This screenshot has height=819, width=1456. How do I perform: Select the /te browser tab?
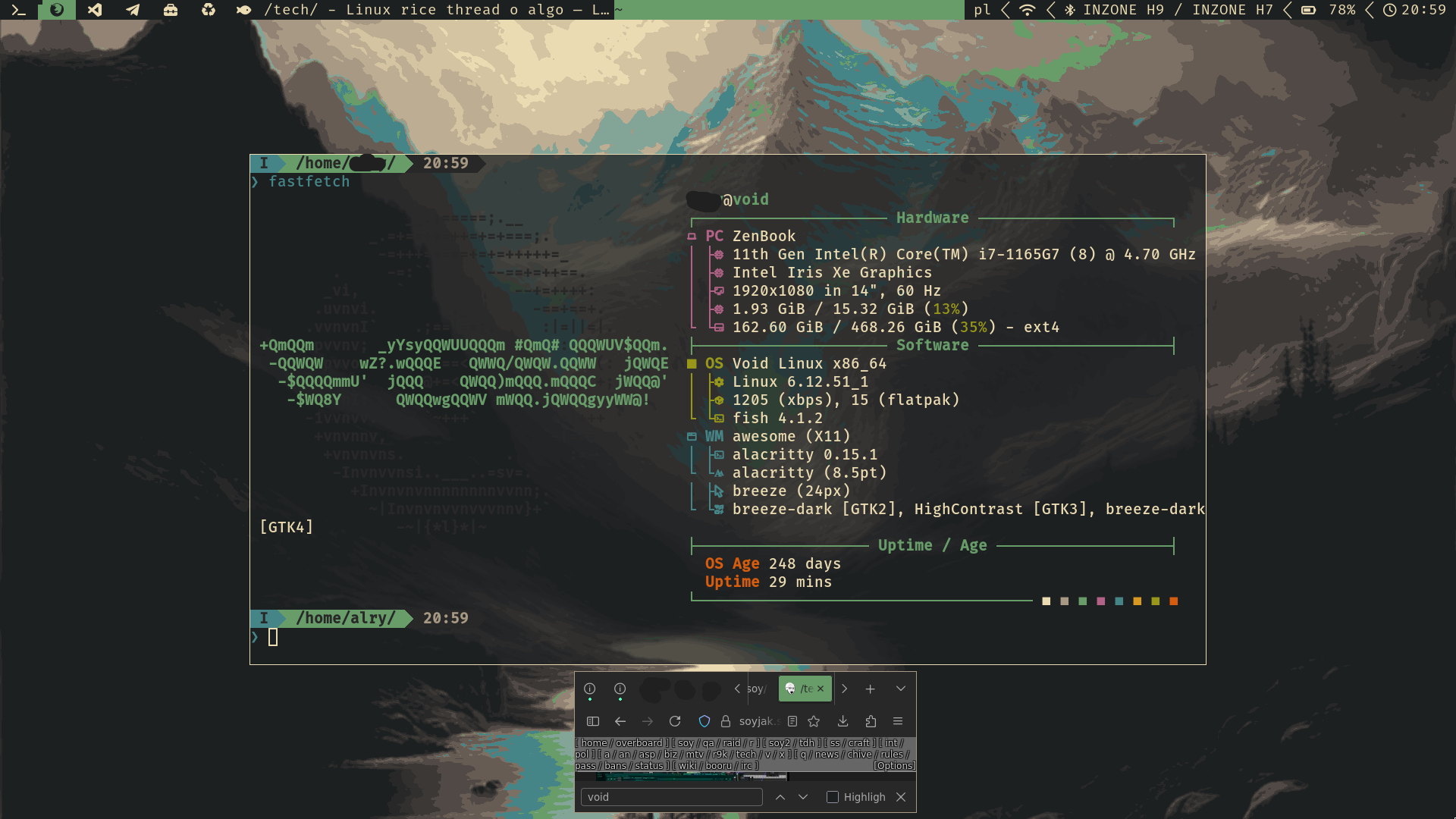pos(802,689)
